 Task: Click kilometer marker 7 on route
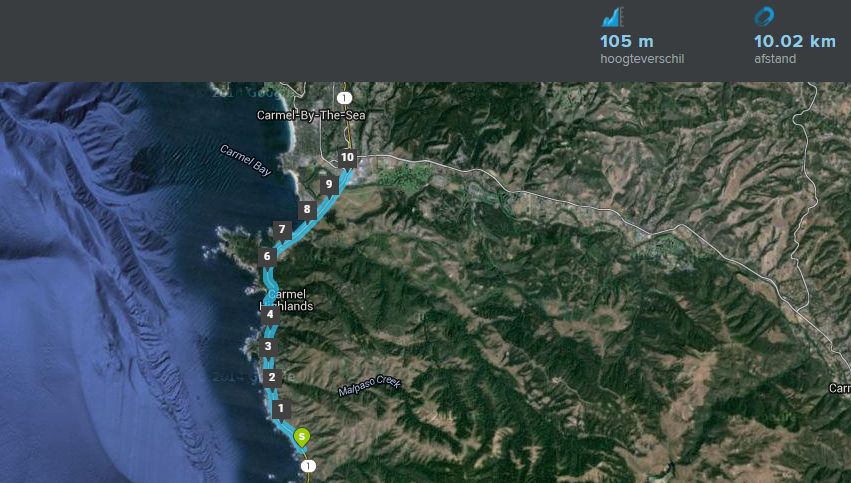282,230
